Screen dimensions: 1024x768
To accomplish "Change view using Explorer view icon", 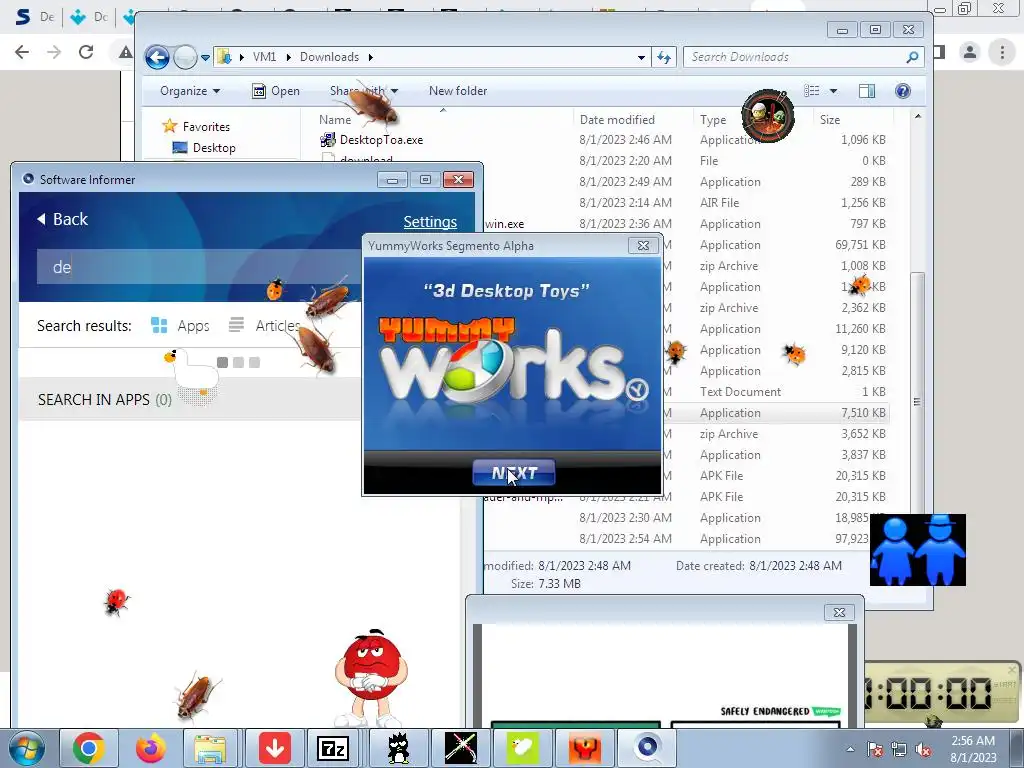I will pos(811,91).
